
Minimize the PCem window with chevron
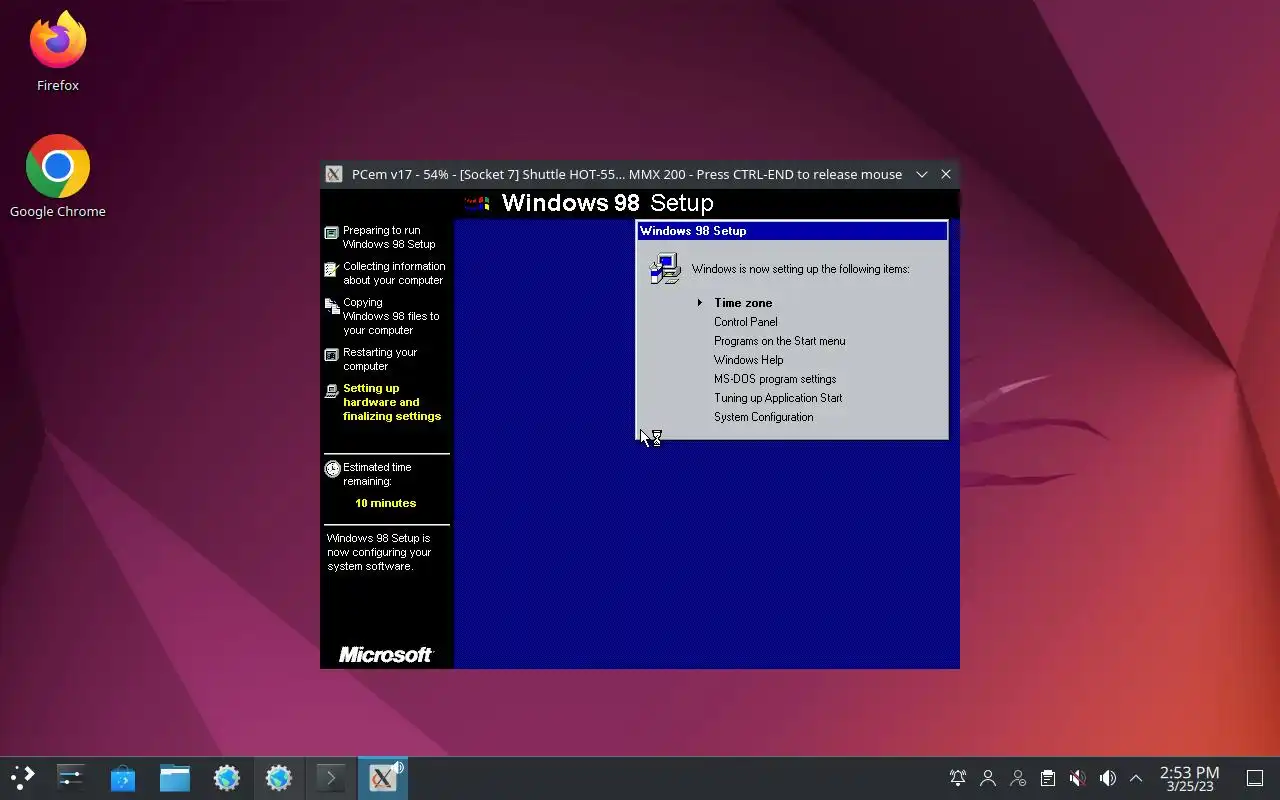click(922, 174)
